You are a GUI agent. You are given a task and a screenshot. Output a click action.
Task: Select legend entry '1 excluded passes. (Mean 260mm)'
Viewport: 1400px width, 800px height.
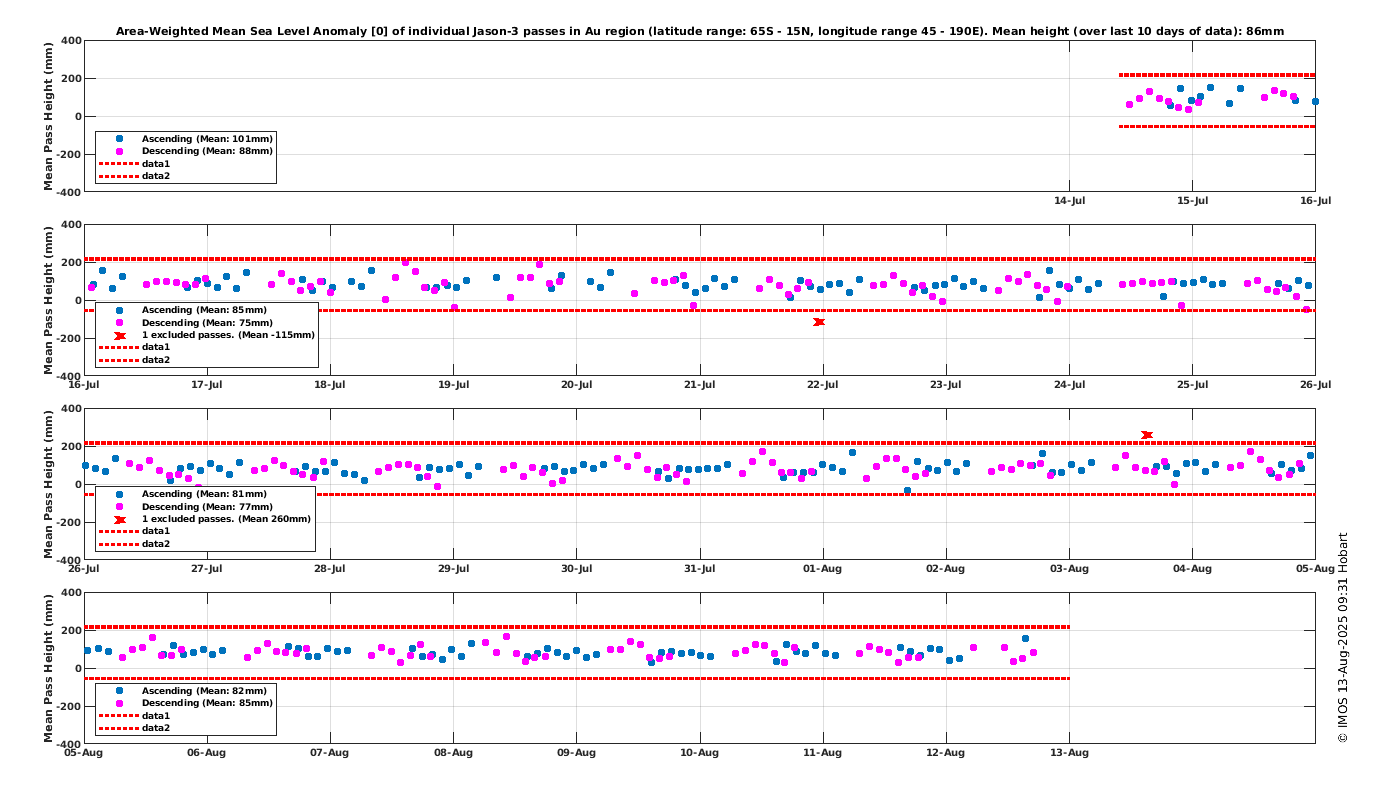[x=226, y=519]
